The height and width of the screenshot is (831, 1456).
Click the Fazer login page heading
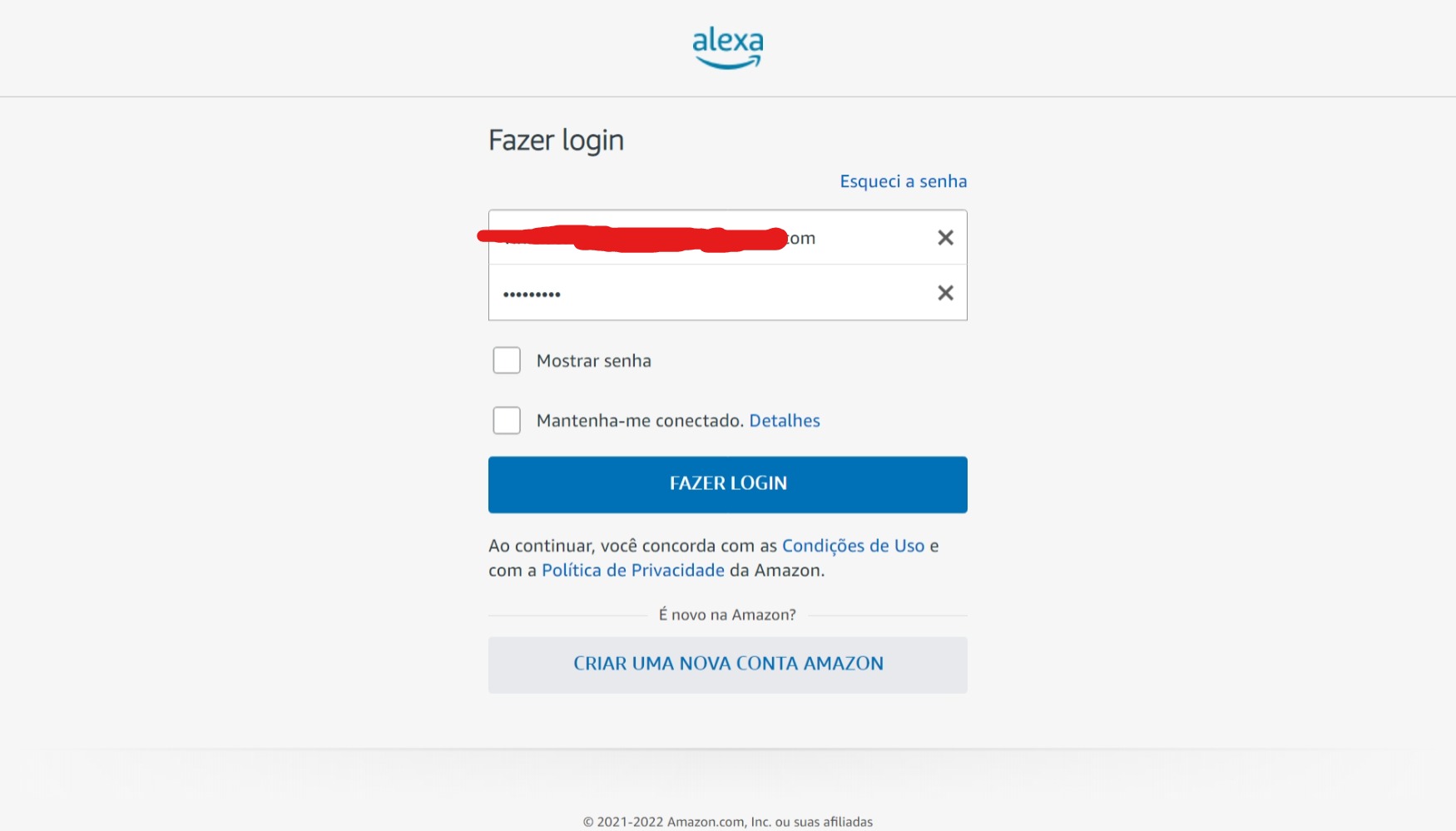click(556, 140)
